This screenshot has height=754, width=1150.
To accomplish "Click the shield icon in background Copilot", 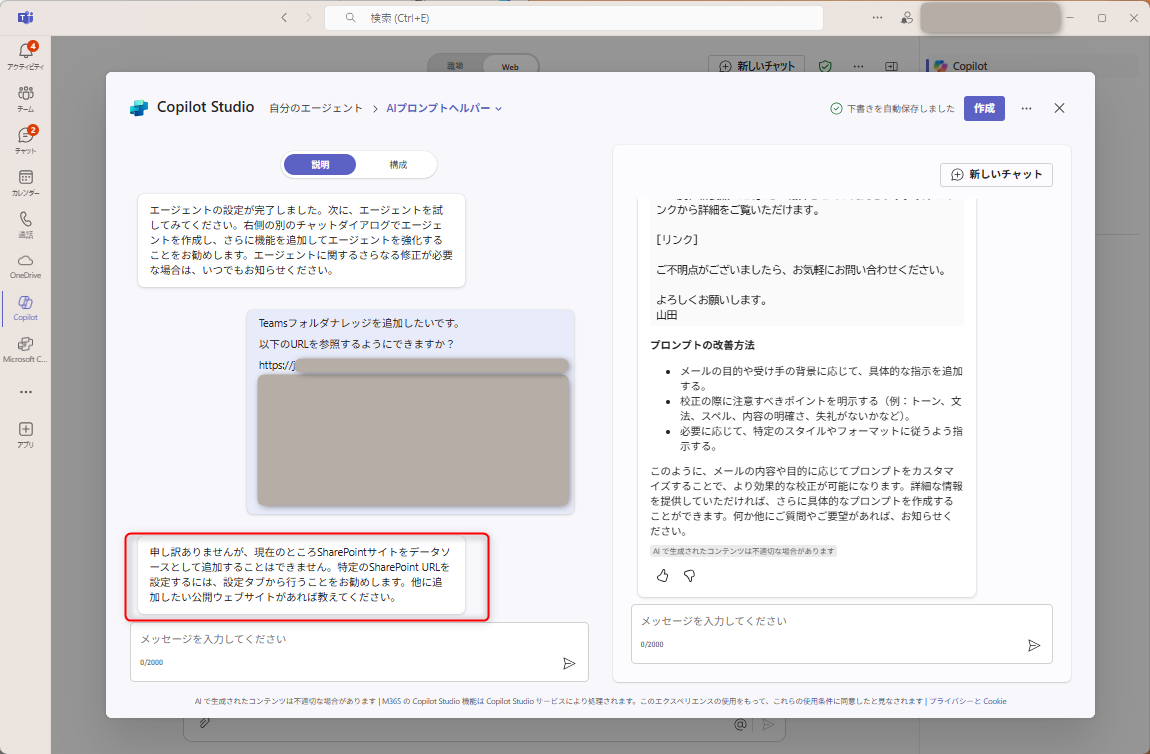I will point(825,66).
